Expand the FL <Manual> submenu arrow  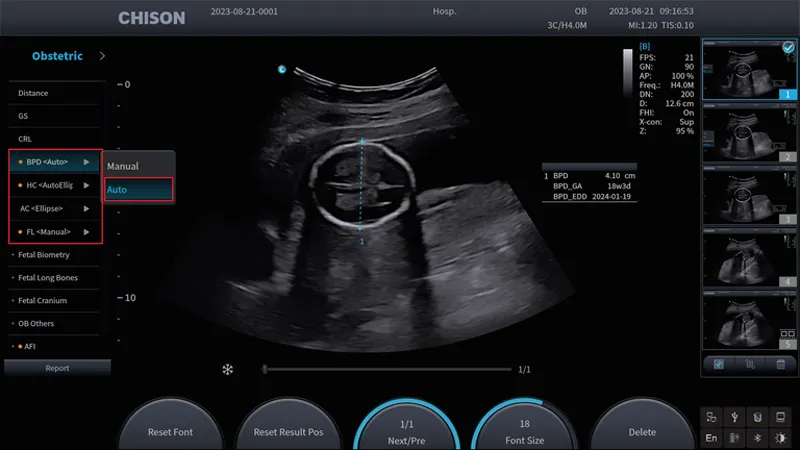tap(86, 232)
